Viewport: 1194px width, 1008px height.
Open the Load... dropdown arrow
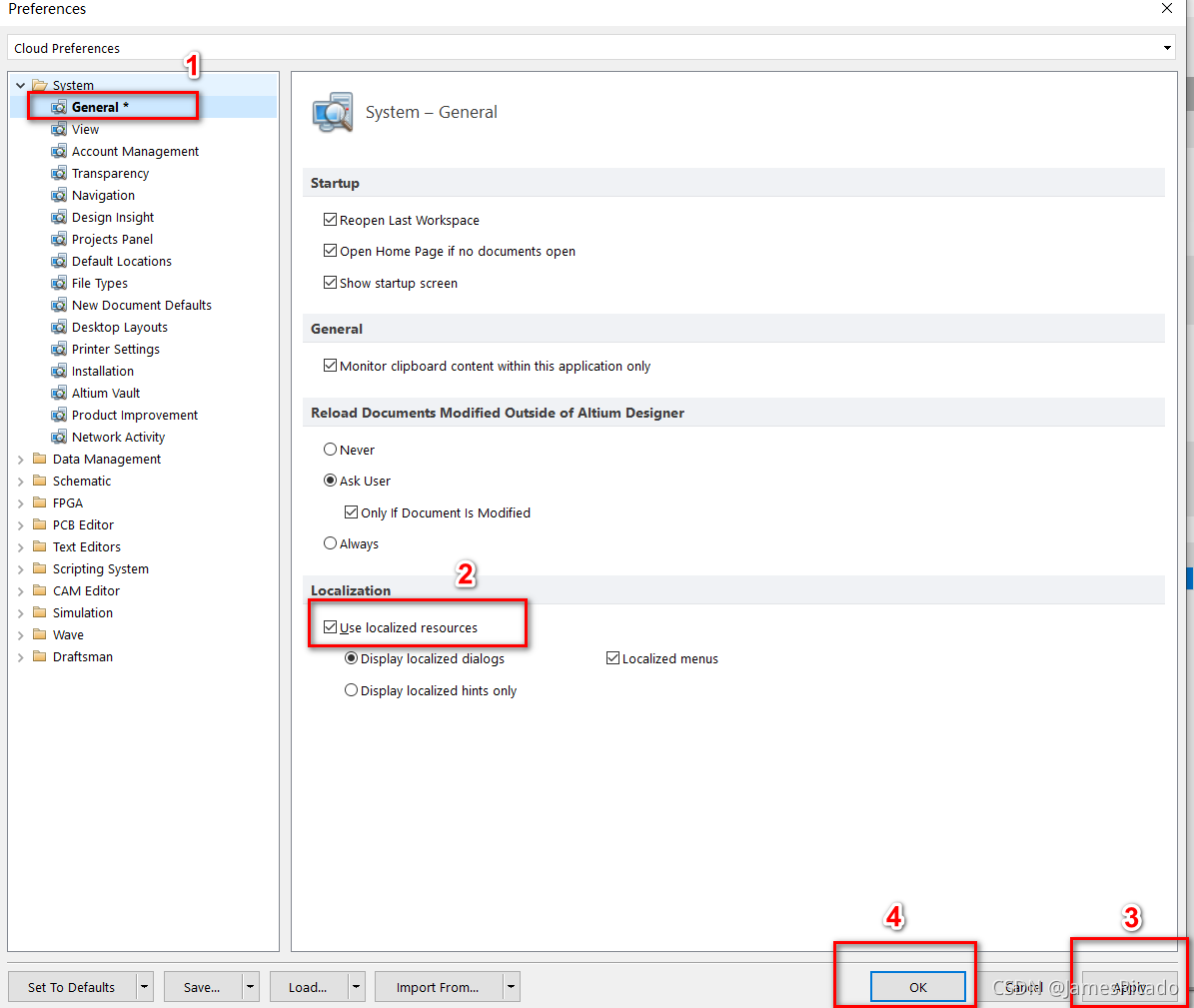click(x=357, y=987)
